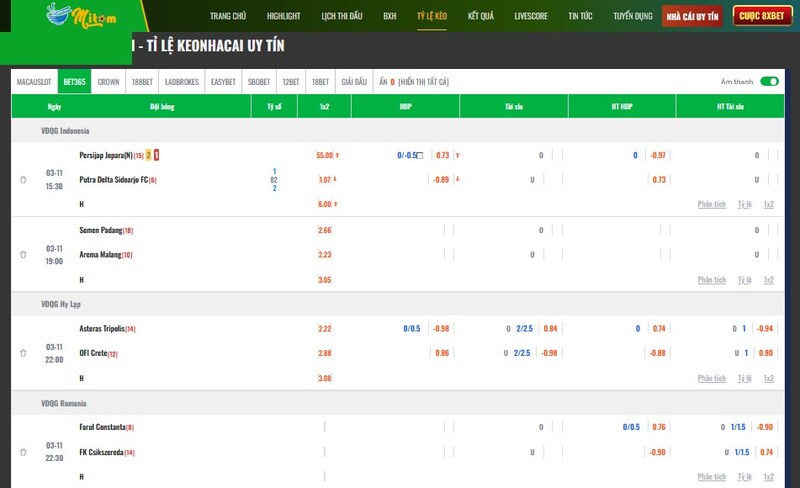800x488 pixels.
Task: Click trash icon for Semen Padang match
Action: click(23, 255)
